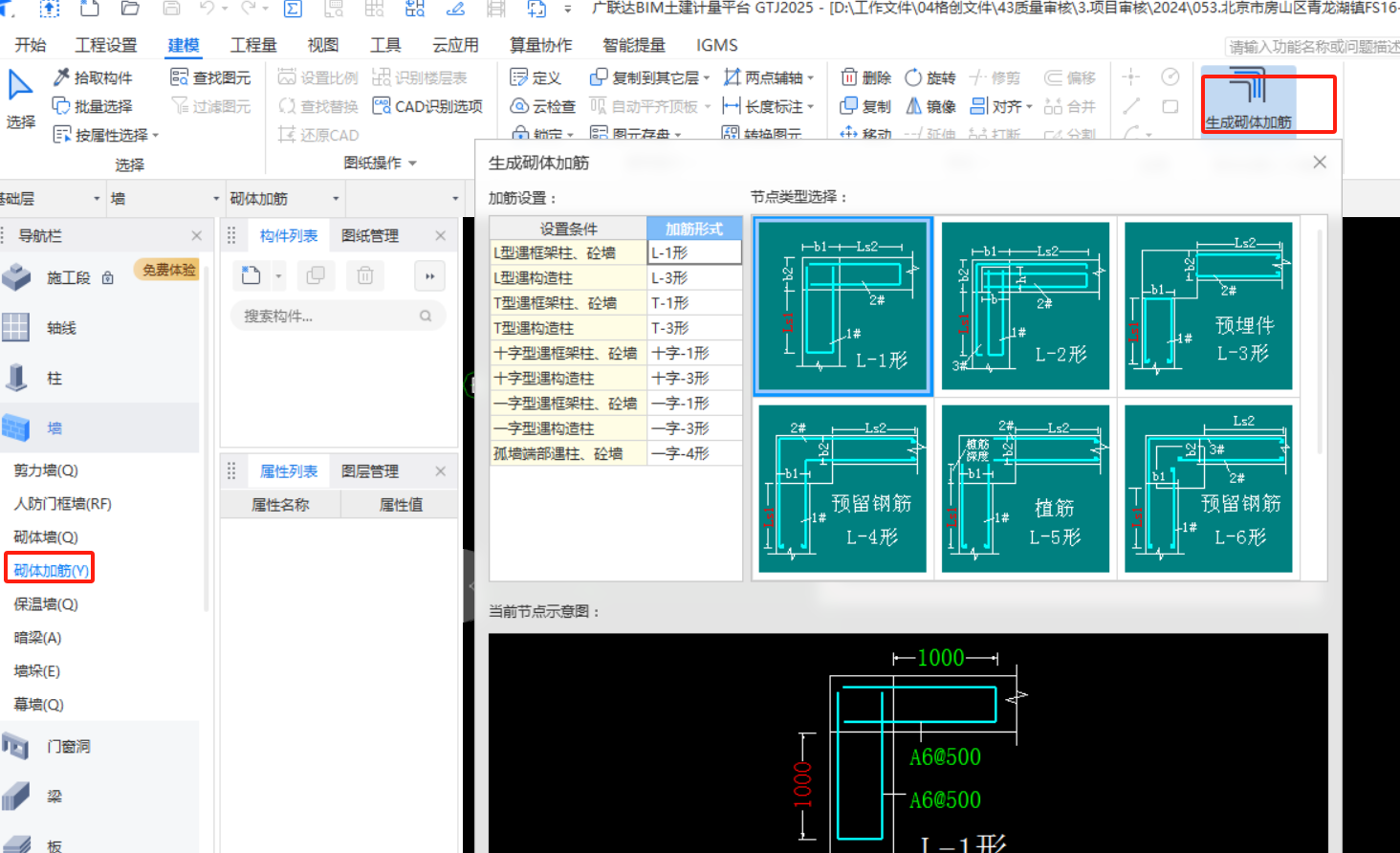This screenshot has height=853, width=1400.
Task: Open the 工程设置 ribbon tab
Action: click(x=106, y=45)
